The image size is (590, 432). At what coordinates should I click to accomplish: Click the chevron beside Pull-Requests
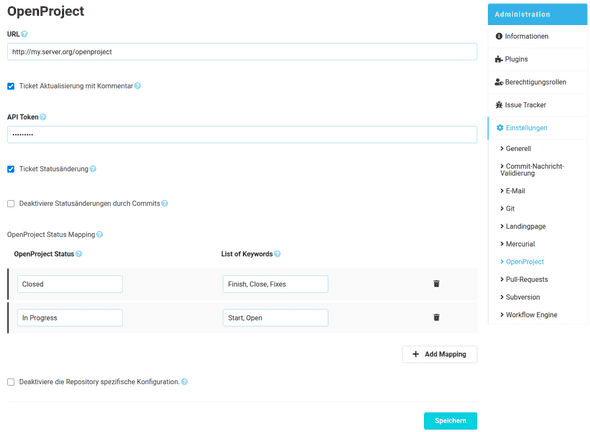(x=502, y=279)
